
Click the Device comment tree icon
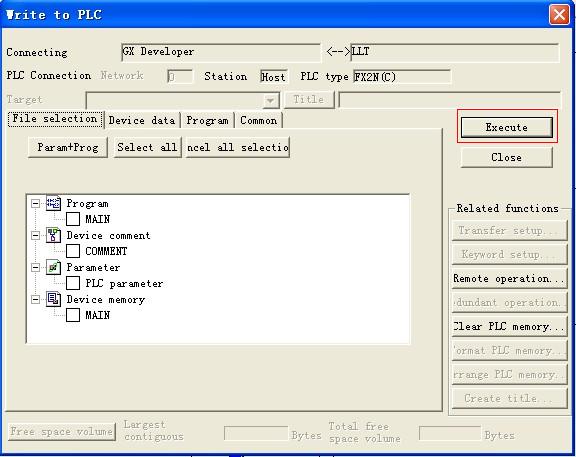pyautogui.click(x=53, y=235)
